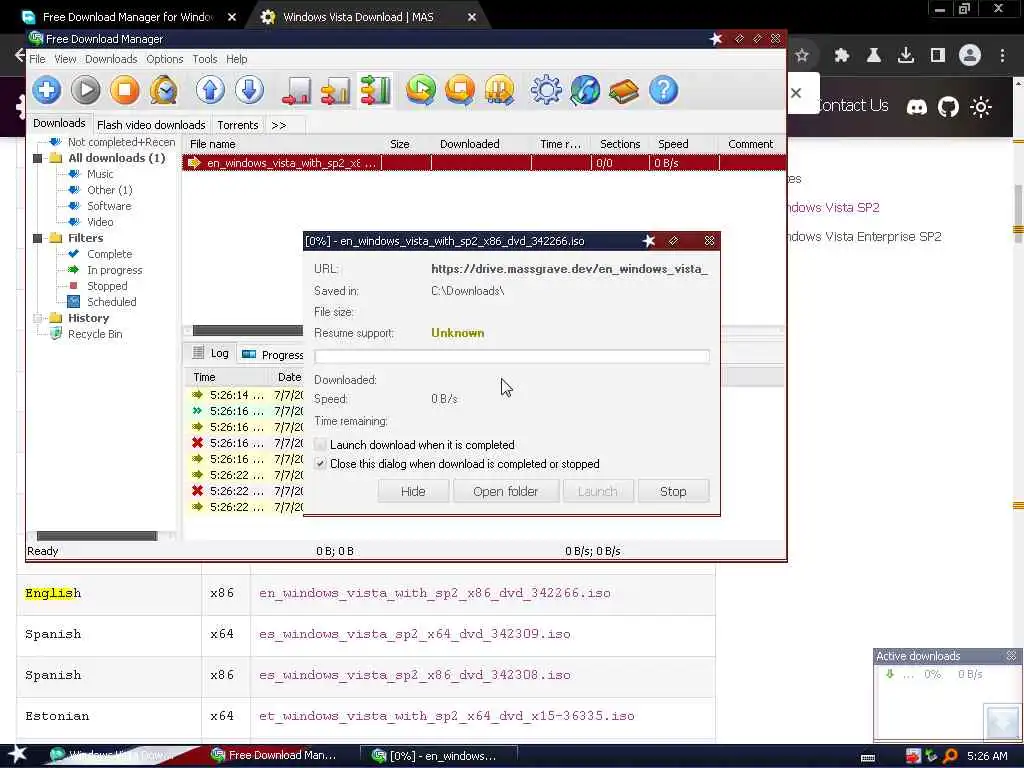Screen dimensions: 1024x768
Task: Switch to Flash video downloads tab
Action: pos(151,125)
